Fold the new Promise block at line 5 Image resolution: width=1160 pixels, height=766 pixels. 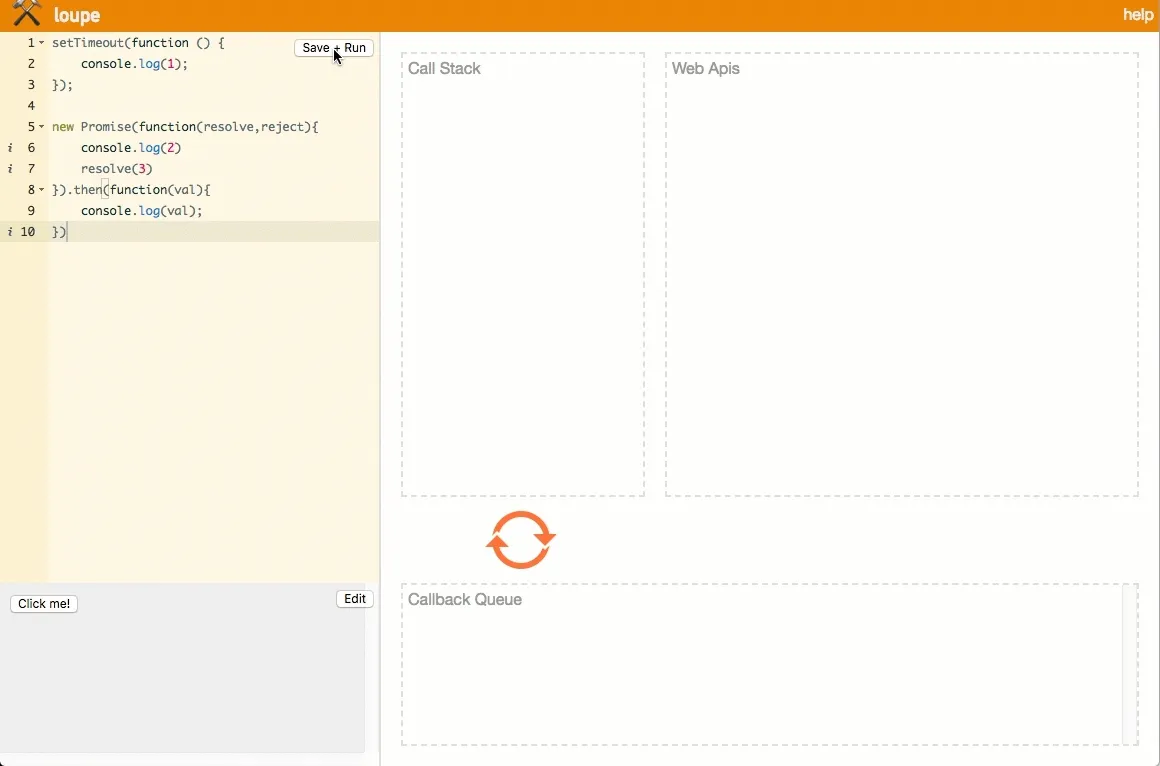coord(42,127)
